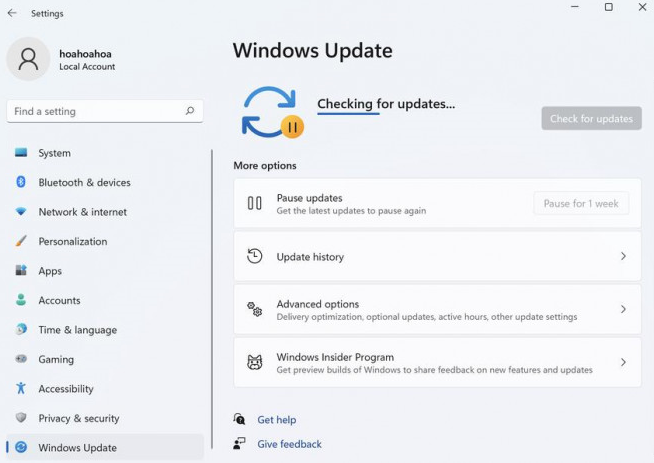Click the update sync status icon
The image size is (654, 463).
click(271, 112)
